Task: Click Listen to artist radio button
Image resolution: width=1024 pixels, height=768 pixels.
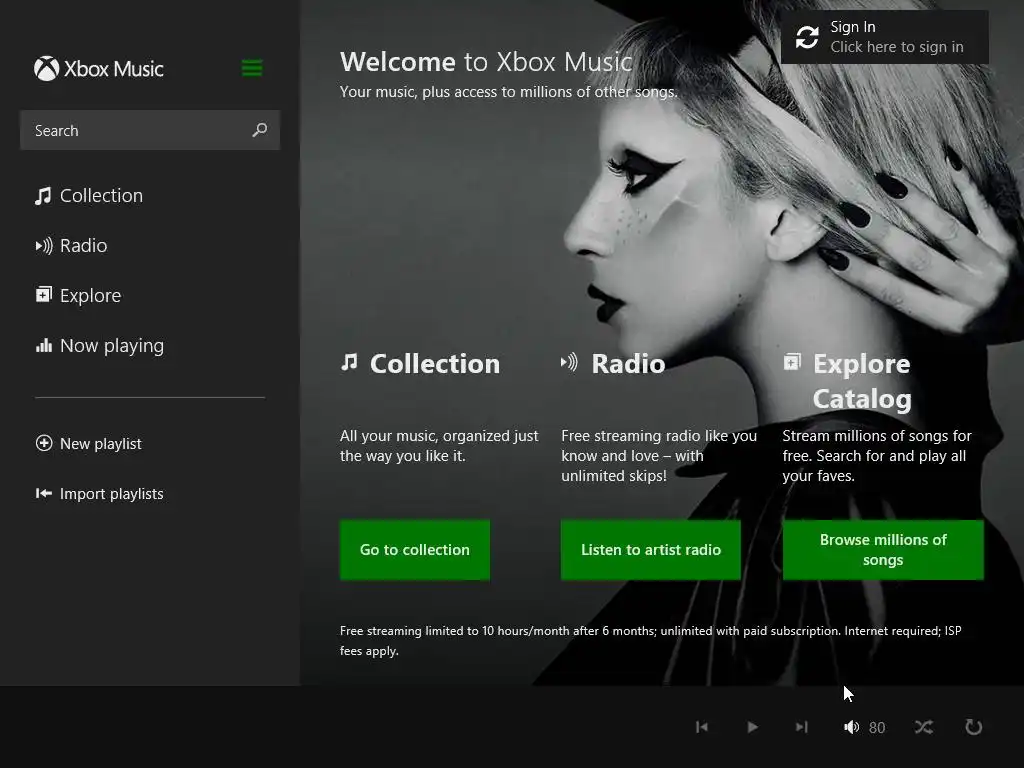Action: [650, 550]
